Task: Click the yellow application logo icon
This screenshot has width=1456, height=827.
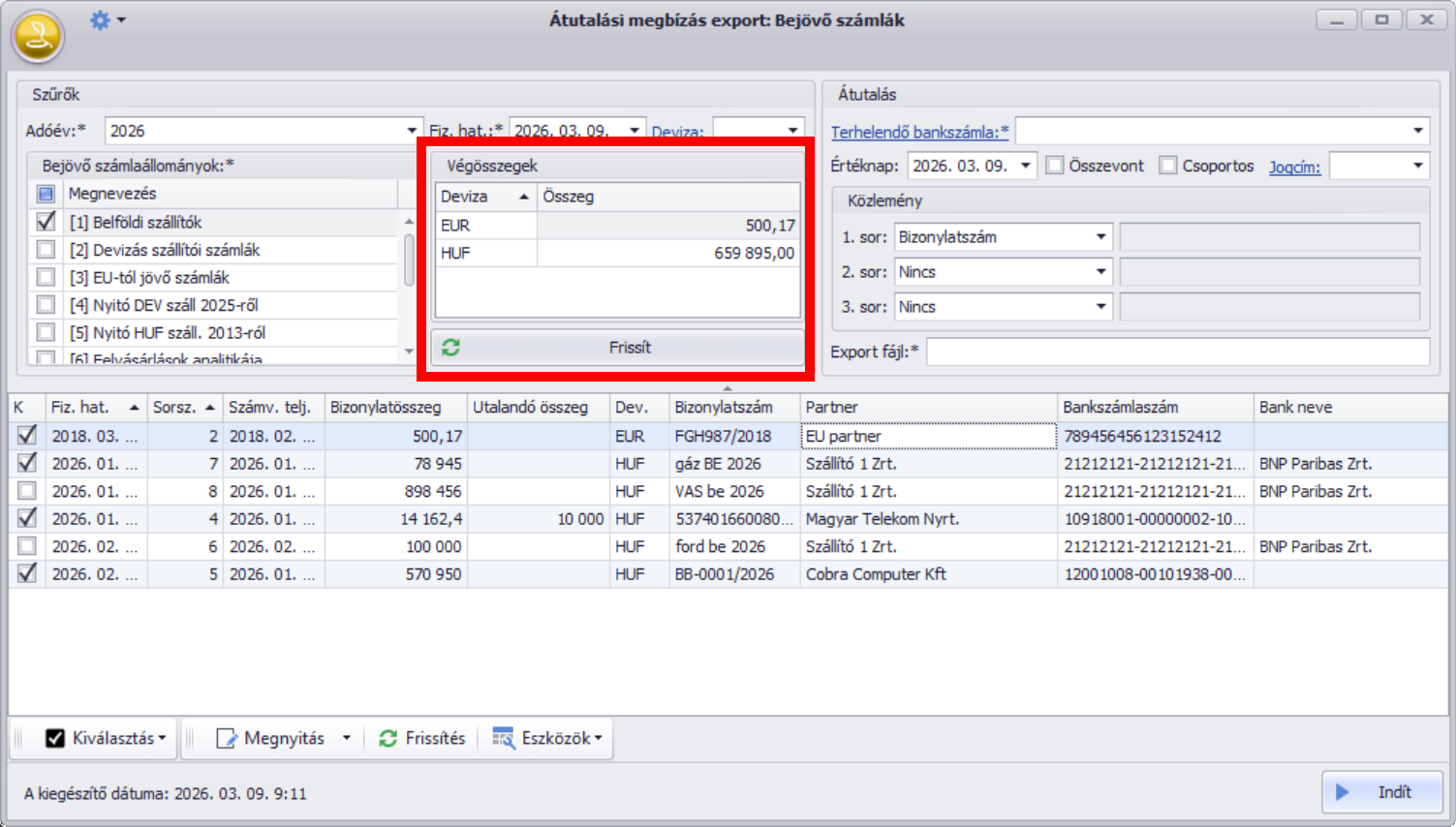Action: click(38, 37)
